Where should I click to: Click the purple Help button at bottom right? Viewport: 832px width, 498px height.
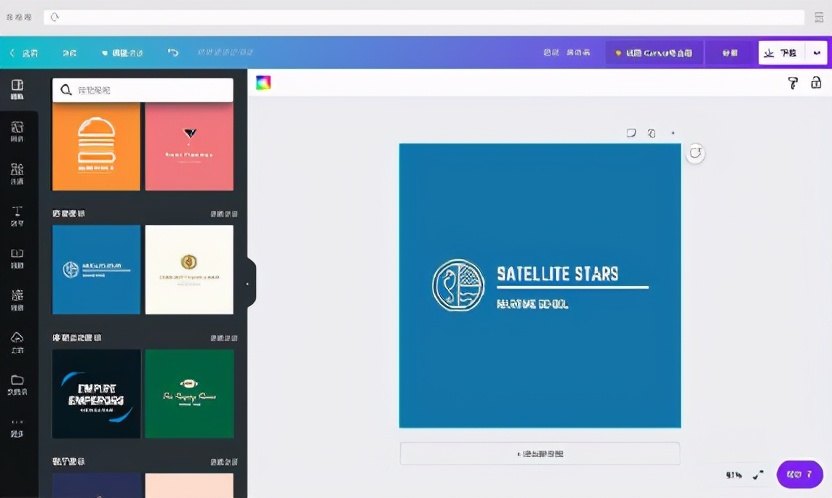click(800, 474)
